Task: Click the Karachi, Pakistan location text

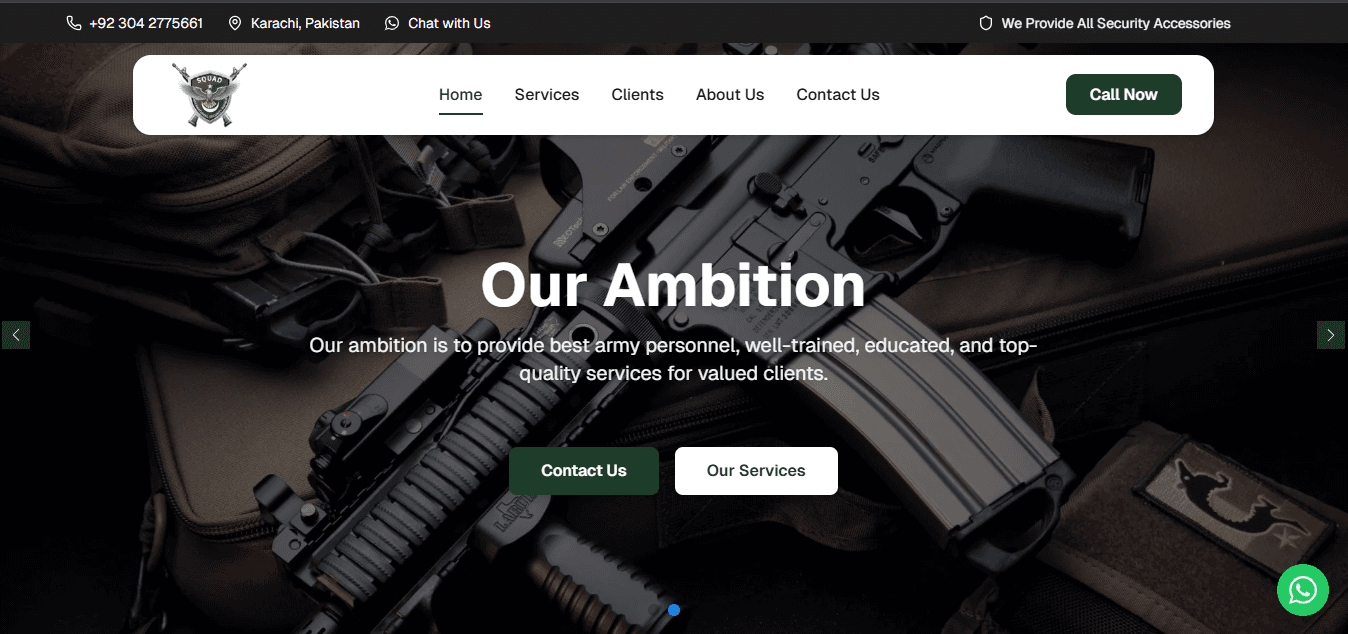Action: click(305, 23)
